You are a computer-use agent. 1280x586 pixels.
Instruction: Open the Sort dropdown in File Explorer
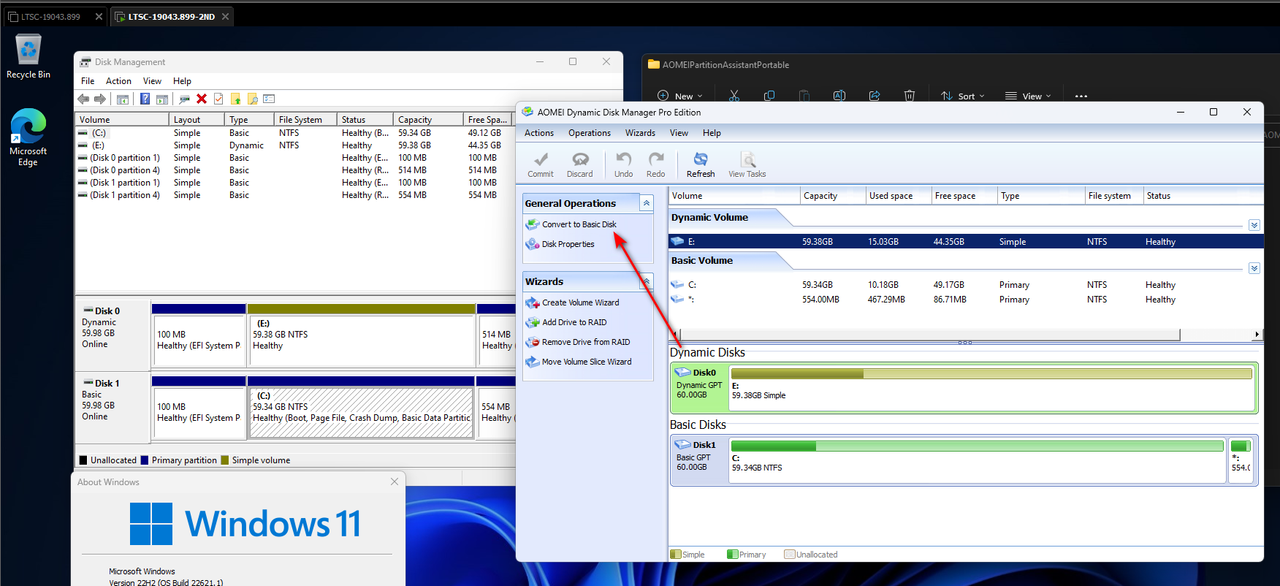(x=962, y=96)
